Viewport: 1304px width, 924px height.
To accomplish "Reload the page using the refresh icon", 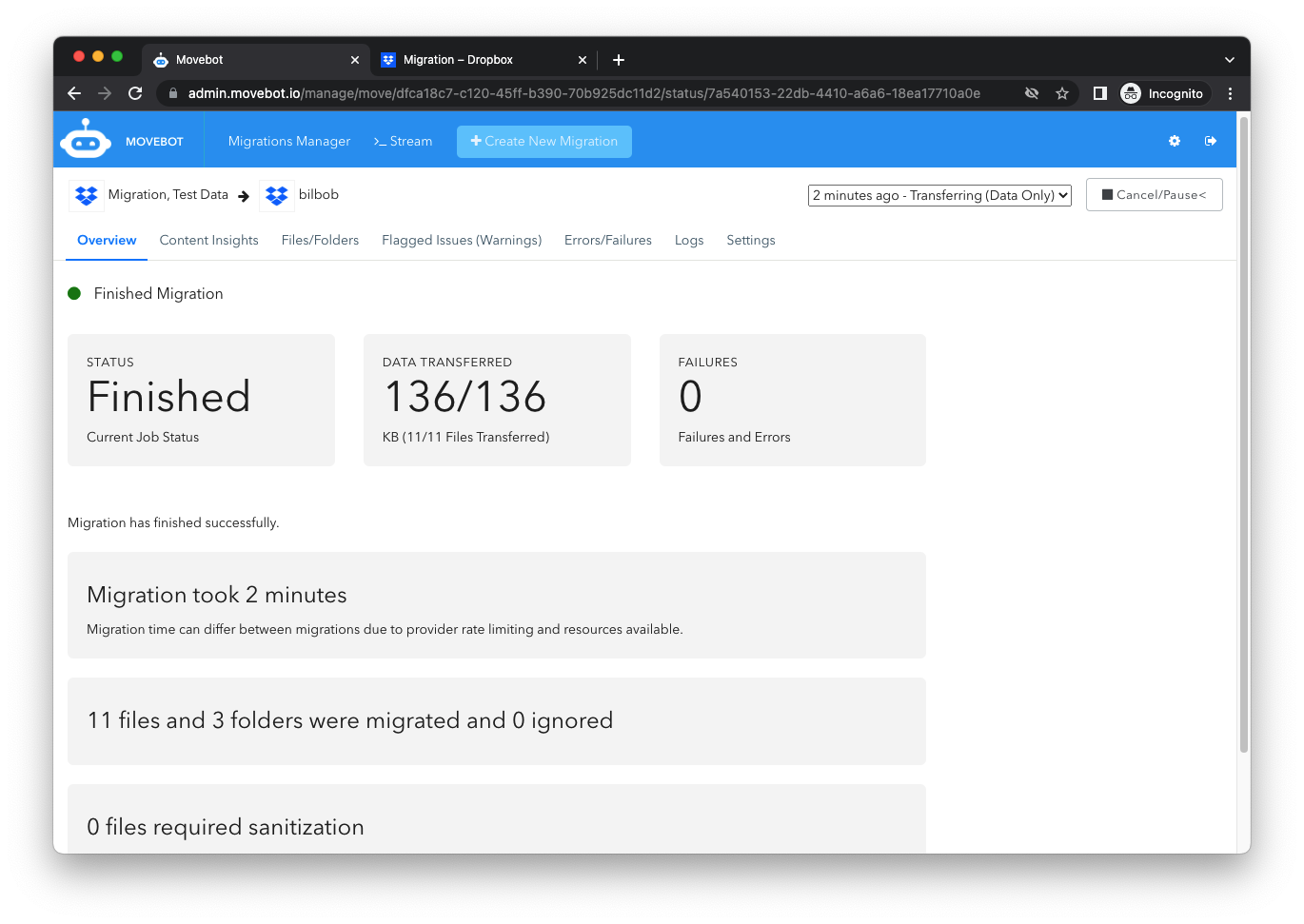I will [x=135, y=93].
